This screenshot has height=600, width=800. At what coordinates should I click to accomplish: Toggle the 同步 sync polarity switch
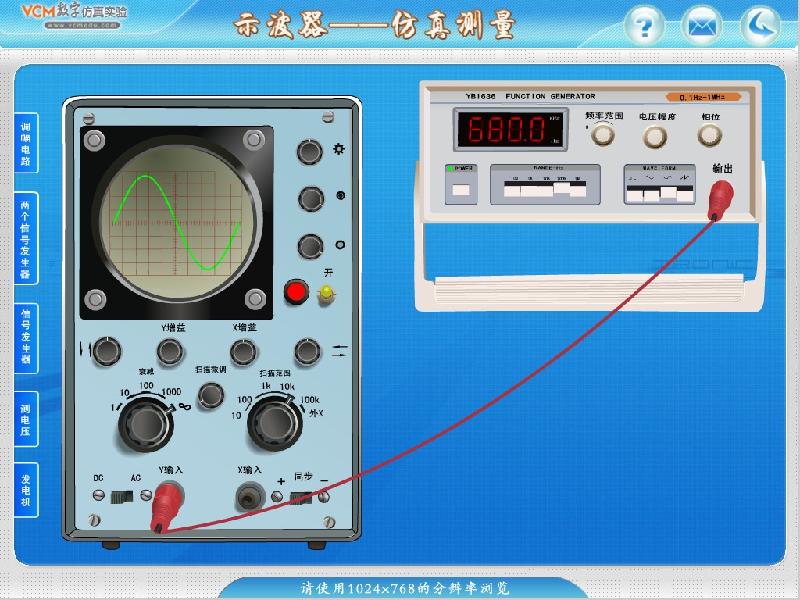[300, 496]
